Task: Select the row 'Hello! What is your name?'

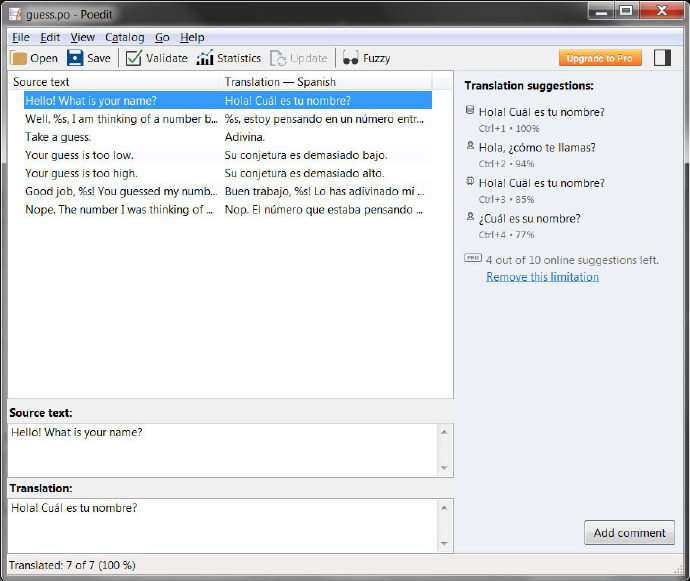Action: (228, 101)
